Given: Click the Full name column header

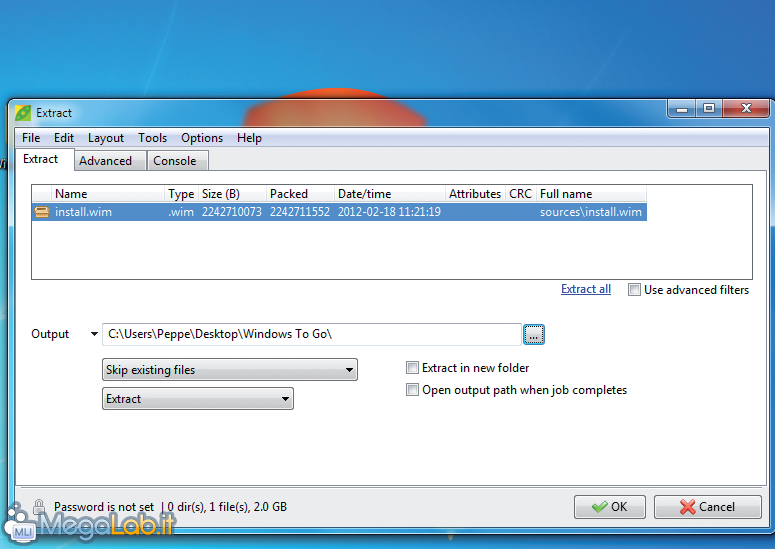Looking at the screenshot, I should point(591,194).
